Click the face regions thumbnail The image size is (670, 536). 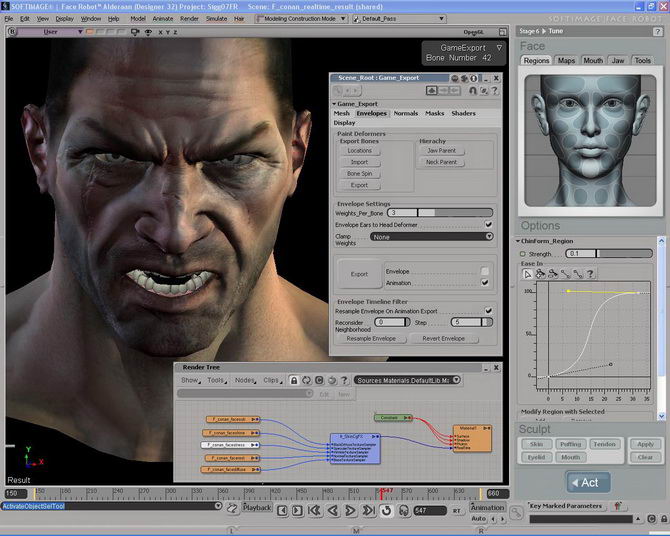(590, 141)
